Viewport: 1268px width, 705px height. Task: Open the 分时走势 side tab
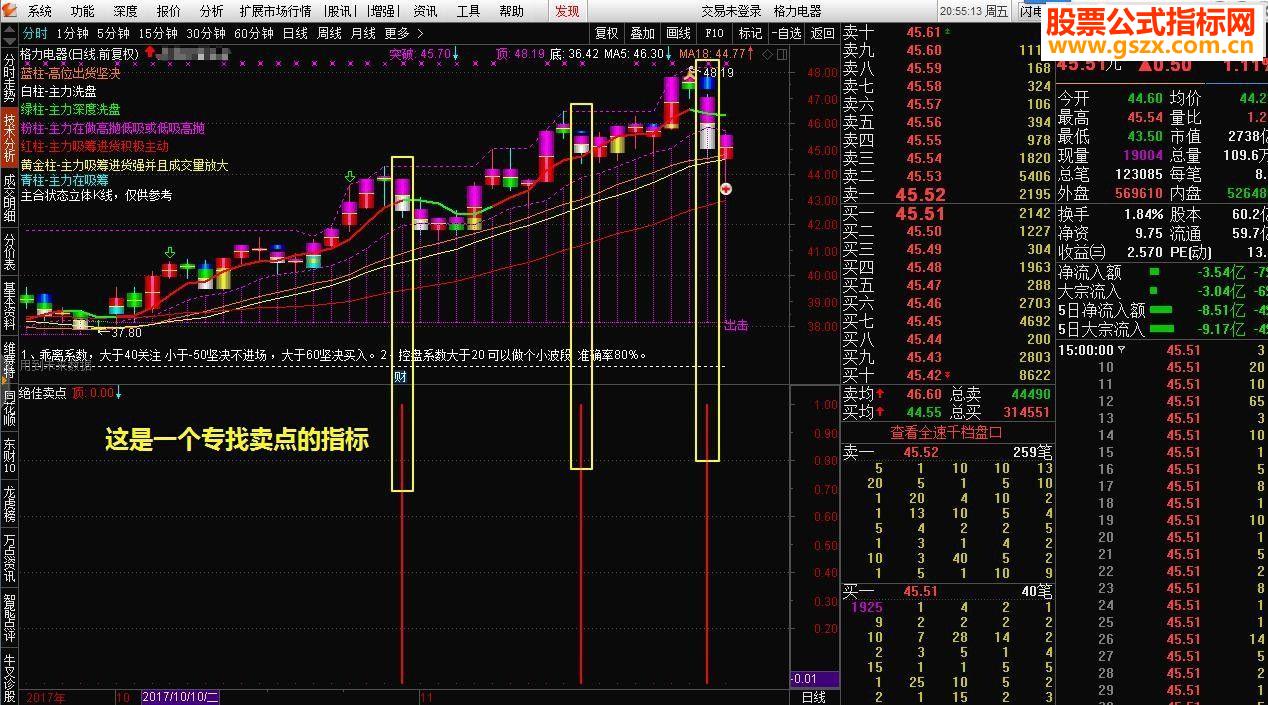(x=9, y=77)
